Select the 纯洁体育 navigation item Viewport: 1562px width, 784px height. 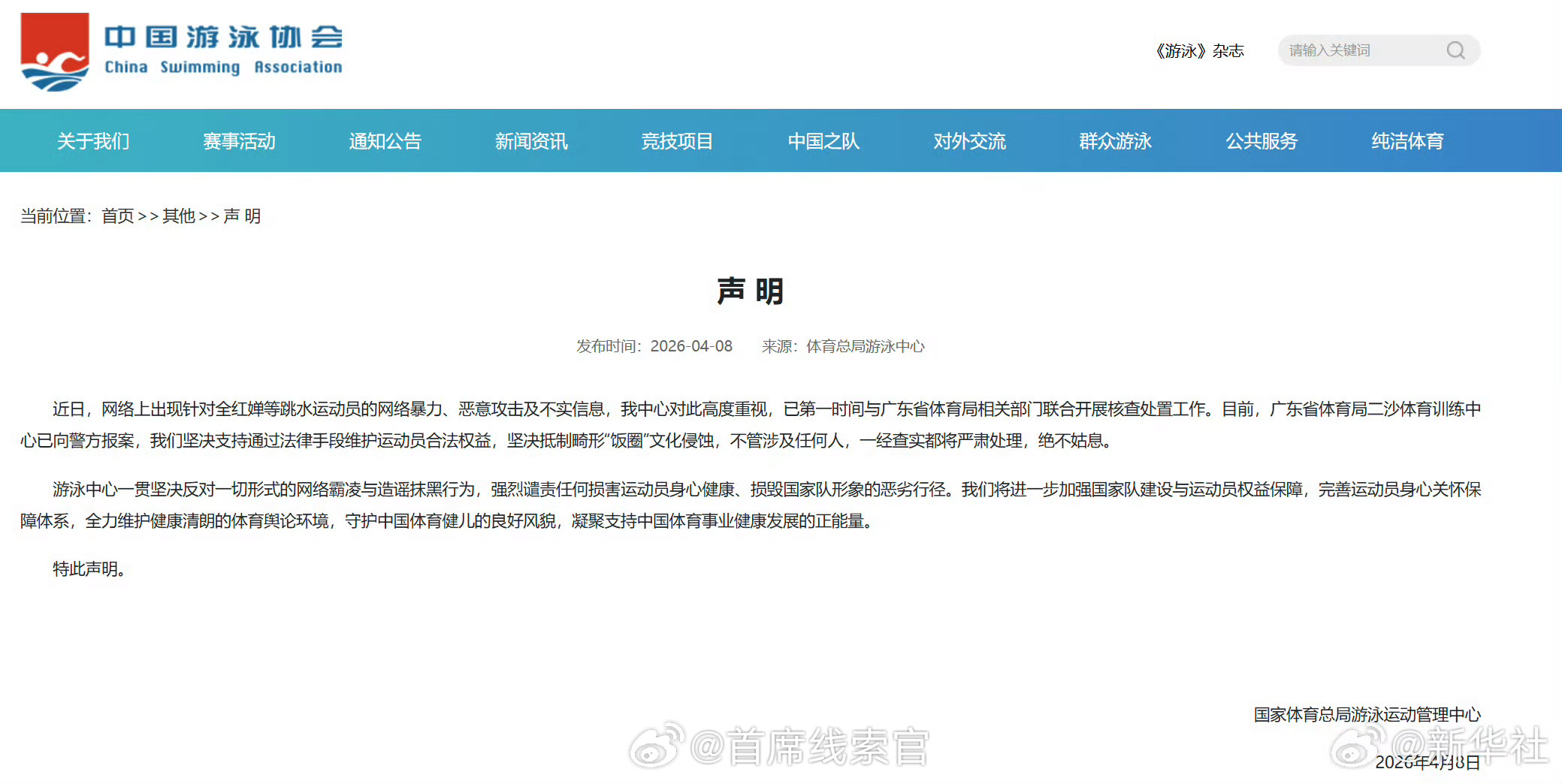(x=1407, y=140)
